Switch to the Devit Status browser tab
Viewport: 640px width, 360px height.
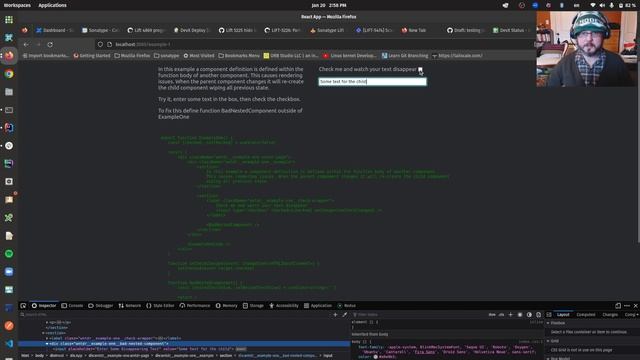pyautogui.click(x=510, y=30)
